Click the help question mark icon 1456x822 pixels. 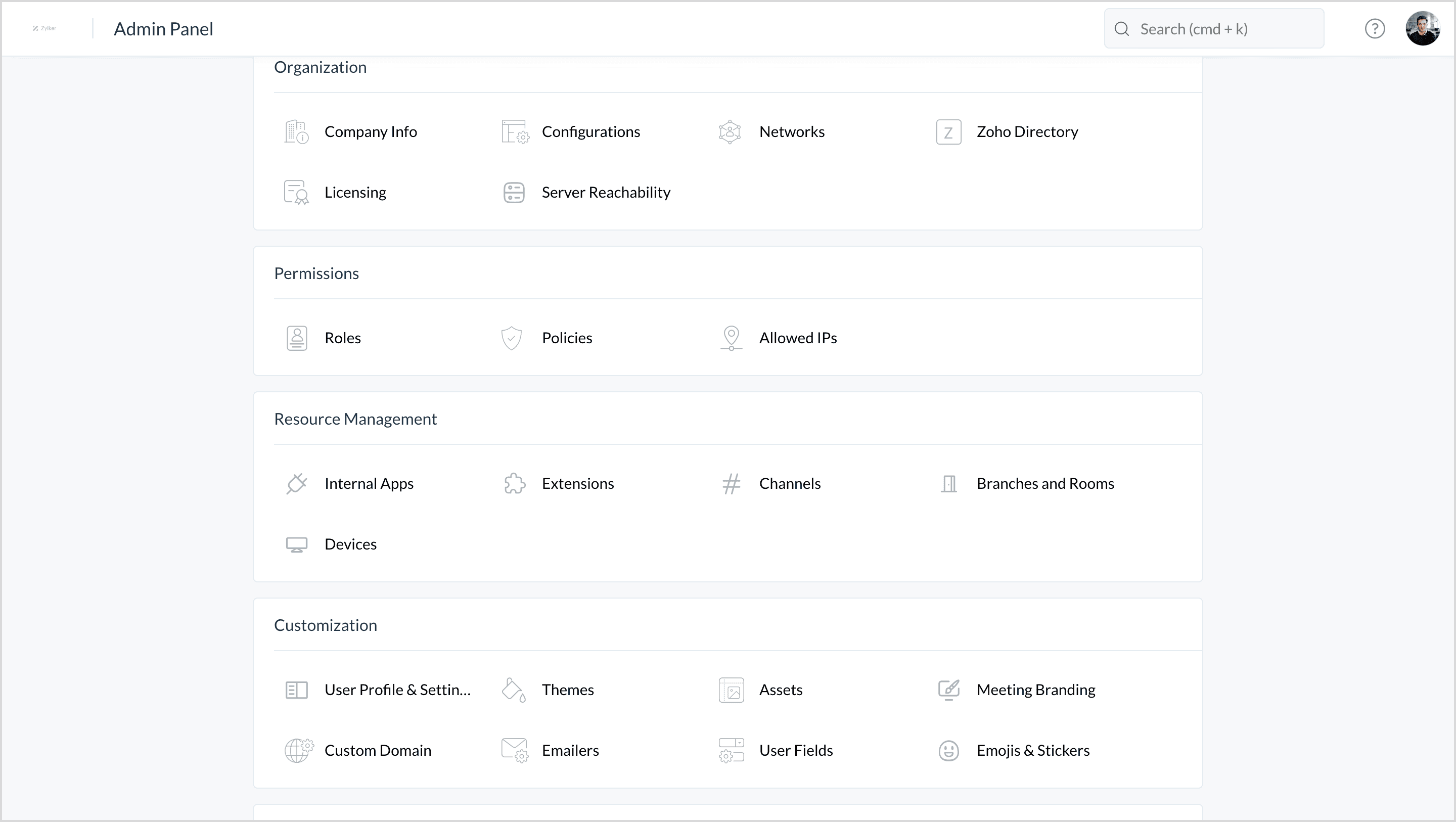[x=1375, y=29]
